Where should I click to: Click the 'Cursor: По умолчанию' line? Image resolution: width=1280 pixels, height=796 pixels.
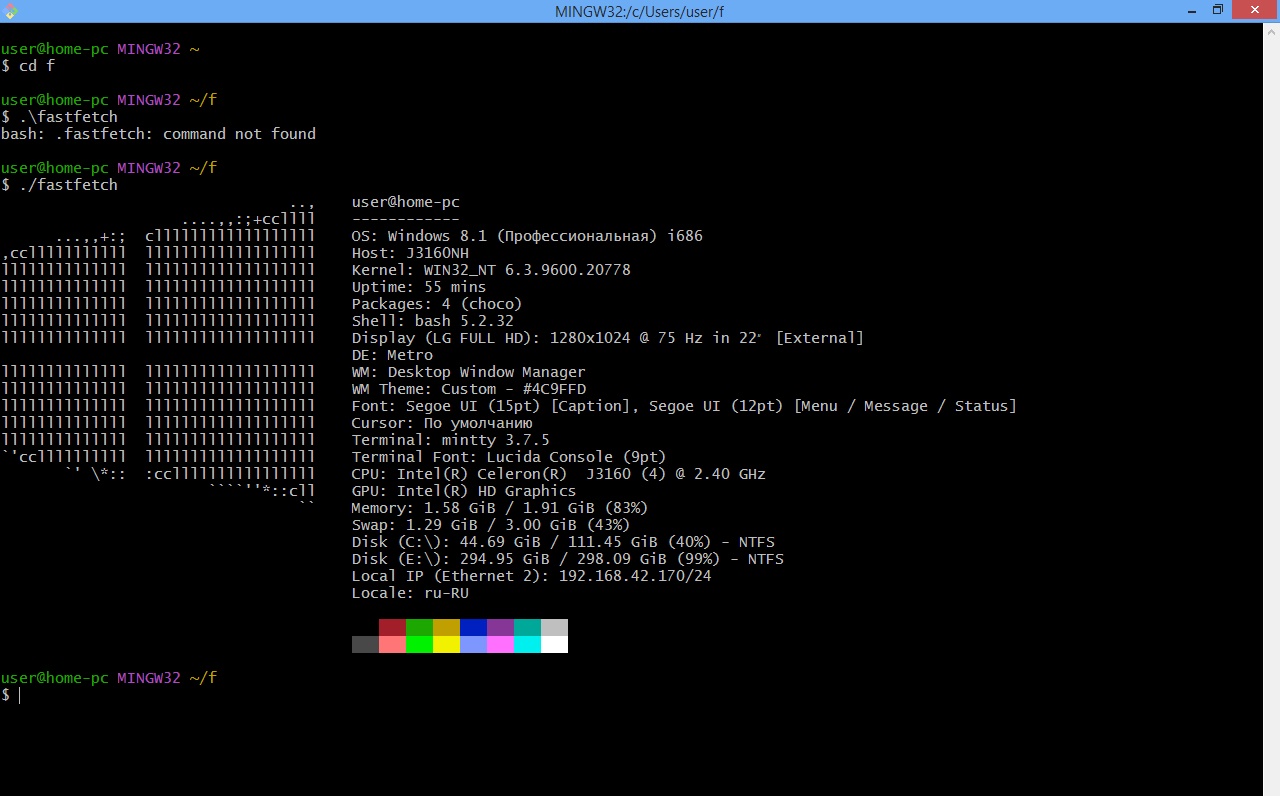coord(442,423)
